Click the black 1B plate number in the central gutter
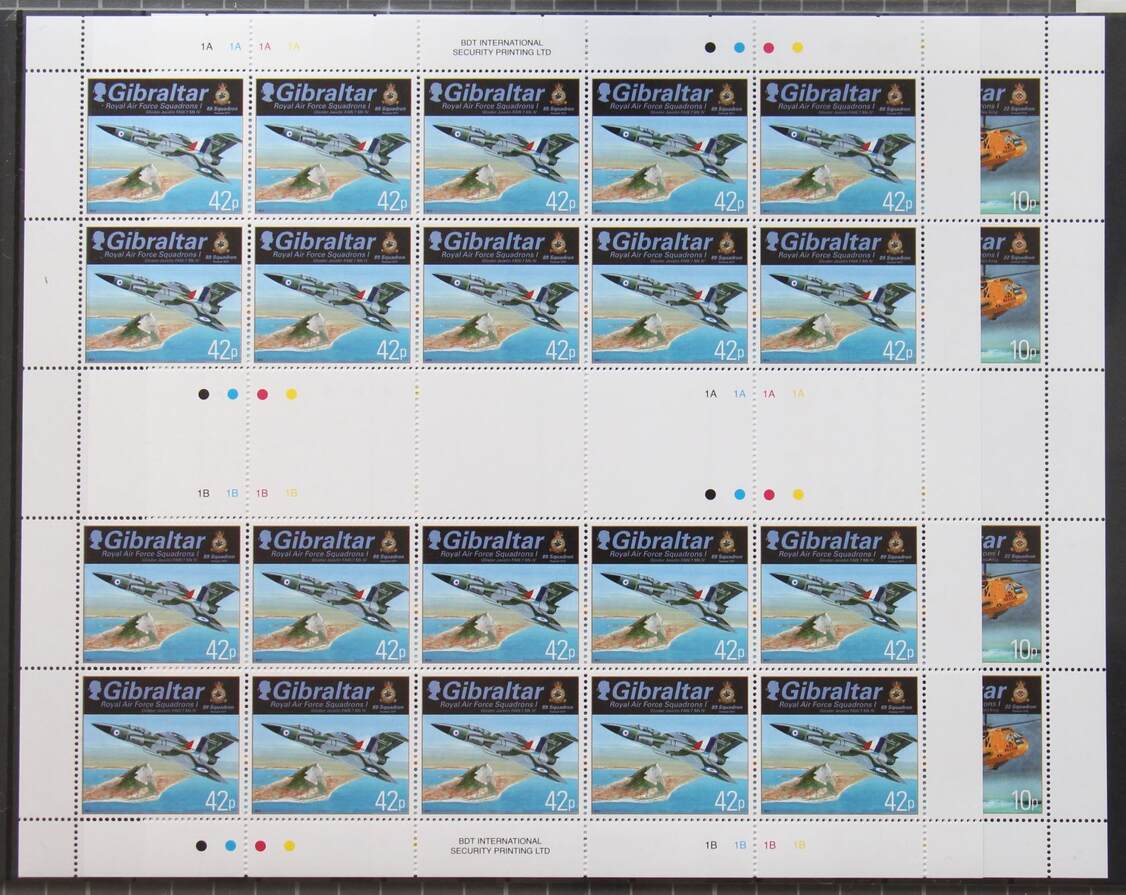1126x895 pixels. [203, 493]
